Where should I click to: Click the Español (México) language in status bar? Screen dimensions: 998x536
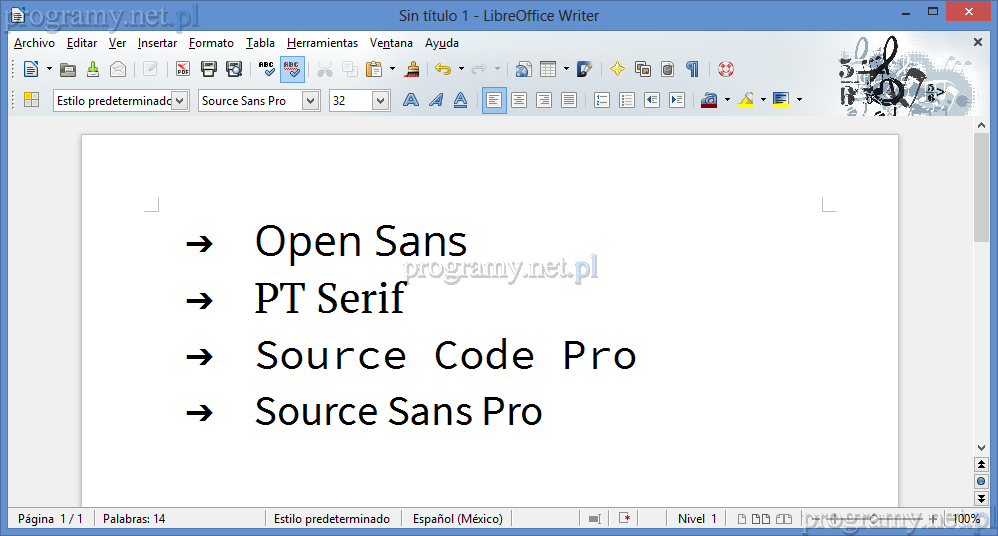pyautogui.click(x=457, y=519)
